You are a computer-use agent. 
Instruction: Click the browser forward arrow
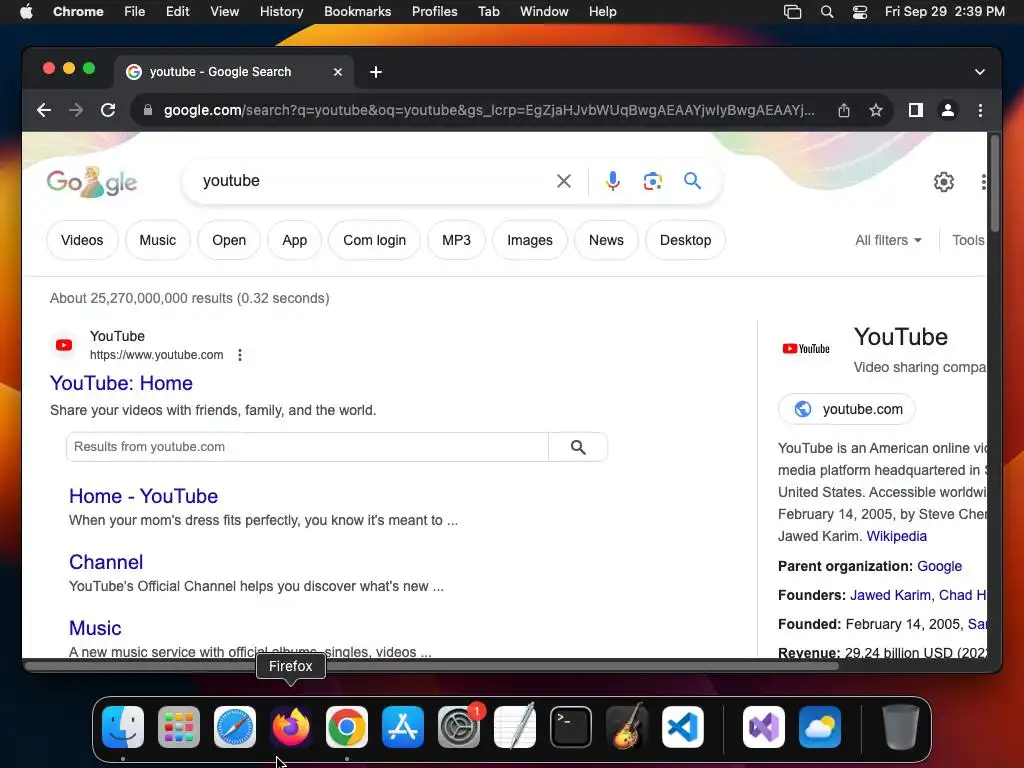click(76, 110)
